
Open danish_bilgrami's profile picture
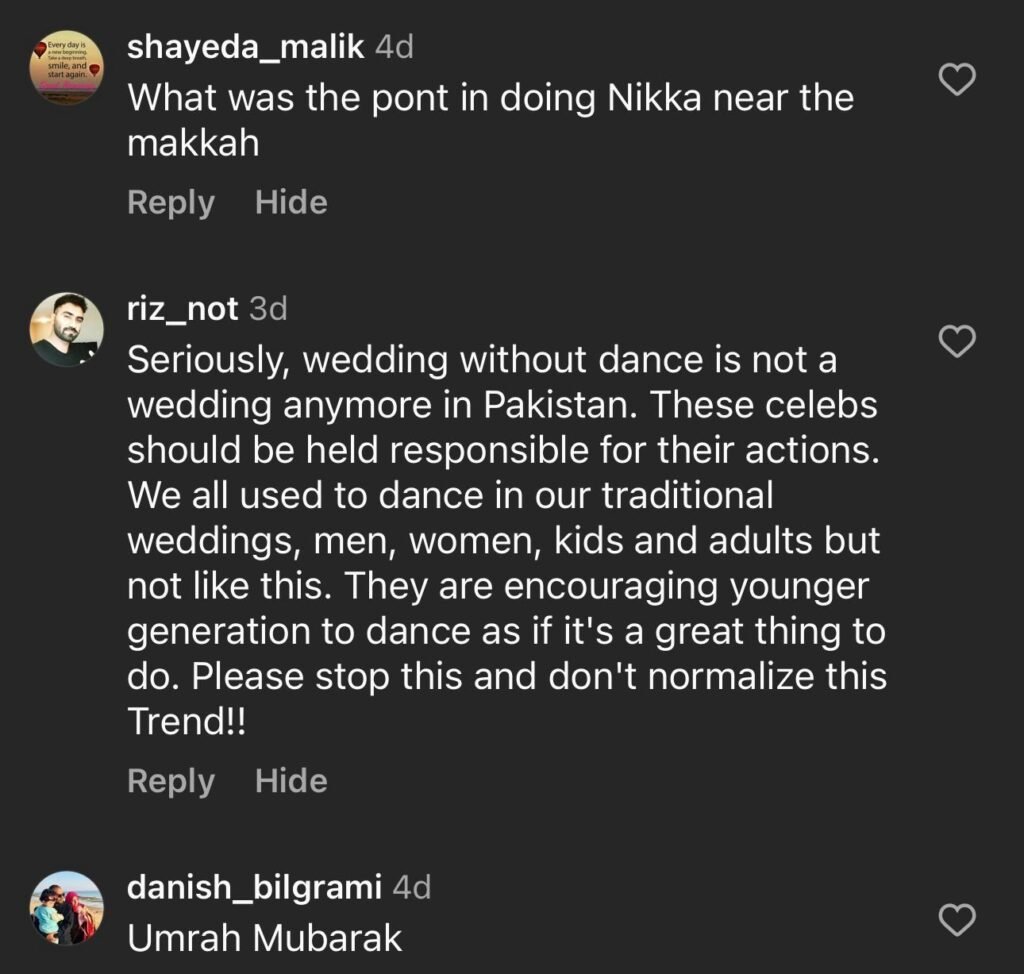[x=67, y=907]
